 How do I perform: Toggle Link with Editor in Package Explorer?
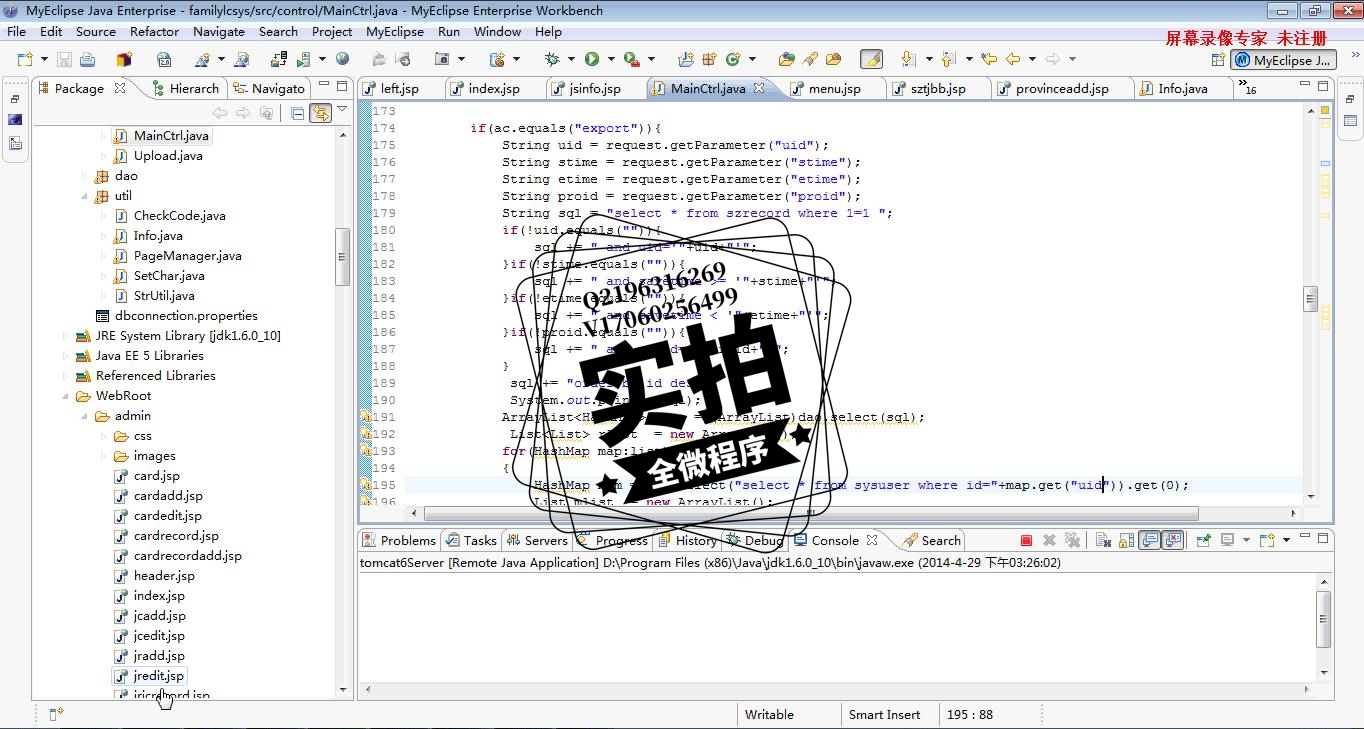pos(320,113)
